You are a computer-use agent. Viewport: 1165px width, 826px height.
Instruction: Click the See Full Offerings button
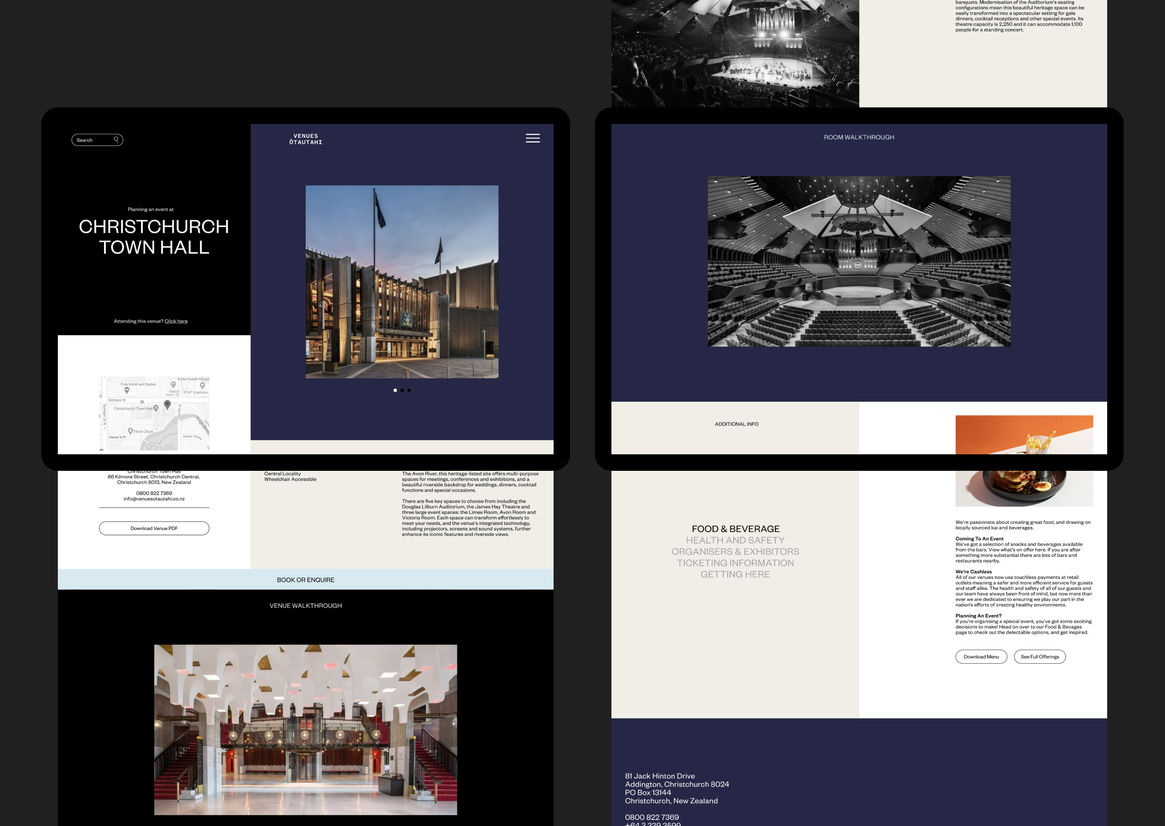click(1039, 657)
